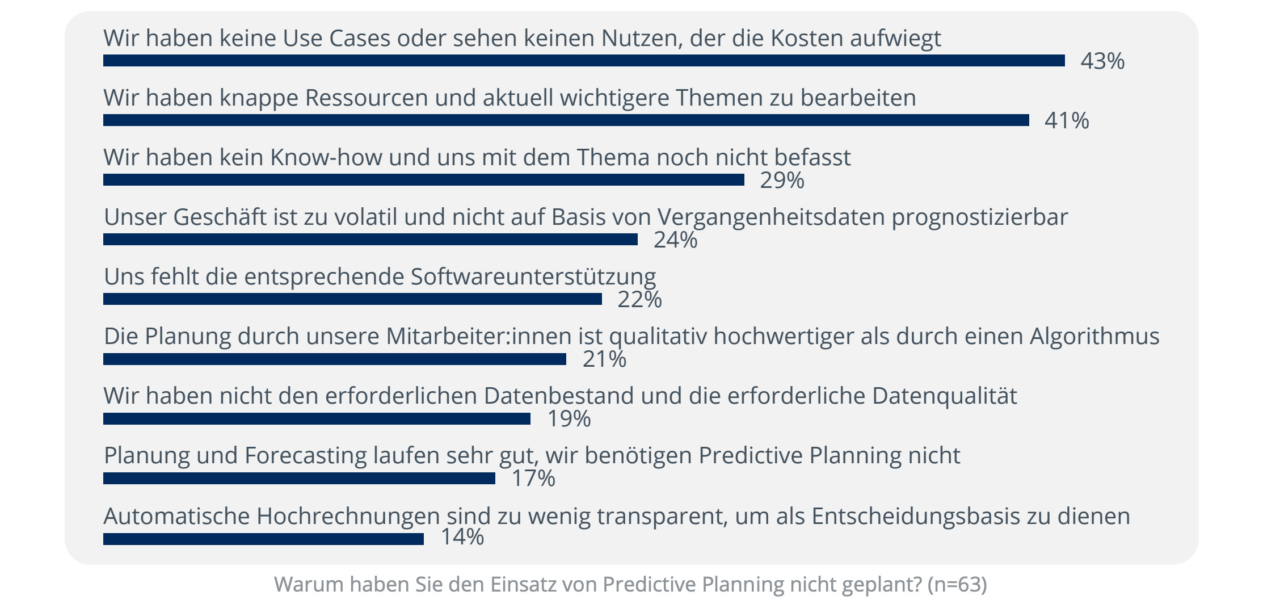This screenshot has height=612, width=1280.
Task: Click the 29% bar for missing know-how
Action: [x=424, y=180]
